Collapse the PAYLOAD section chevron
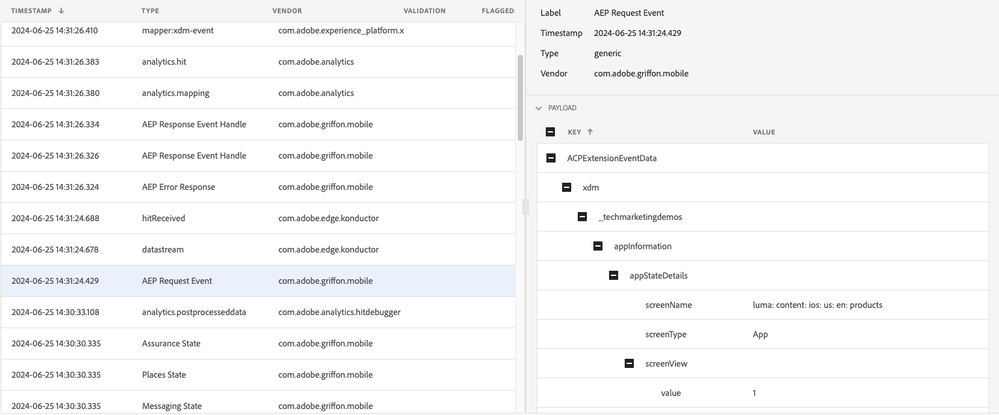This screenshot has width=999, height=415. point(539,108)
